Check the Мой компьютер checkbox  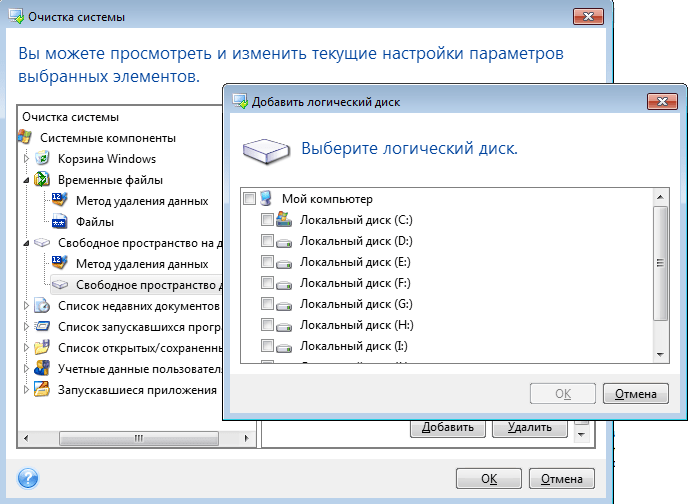249,199
